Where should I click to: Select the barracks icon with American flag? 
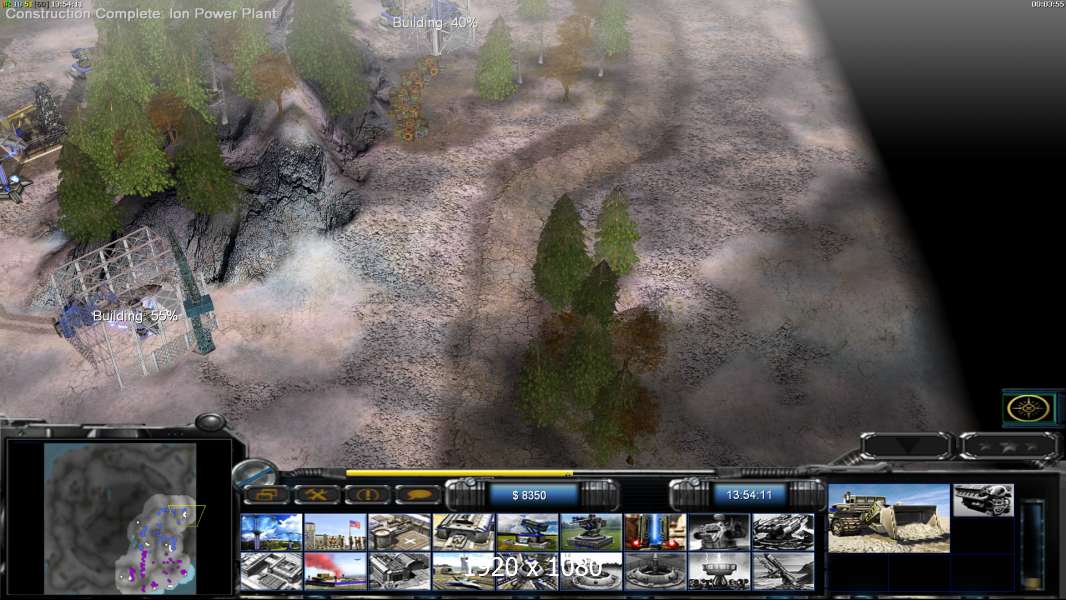[x=335, y=531]
